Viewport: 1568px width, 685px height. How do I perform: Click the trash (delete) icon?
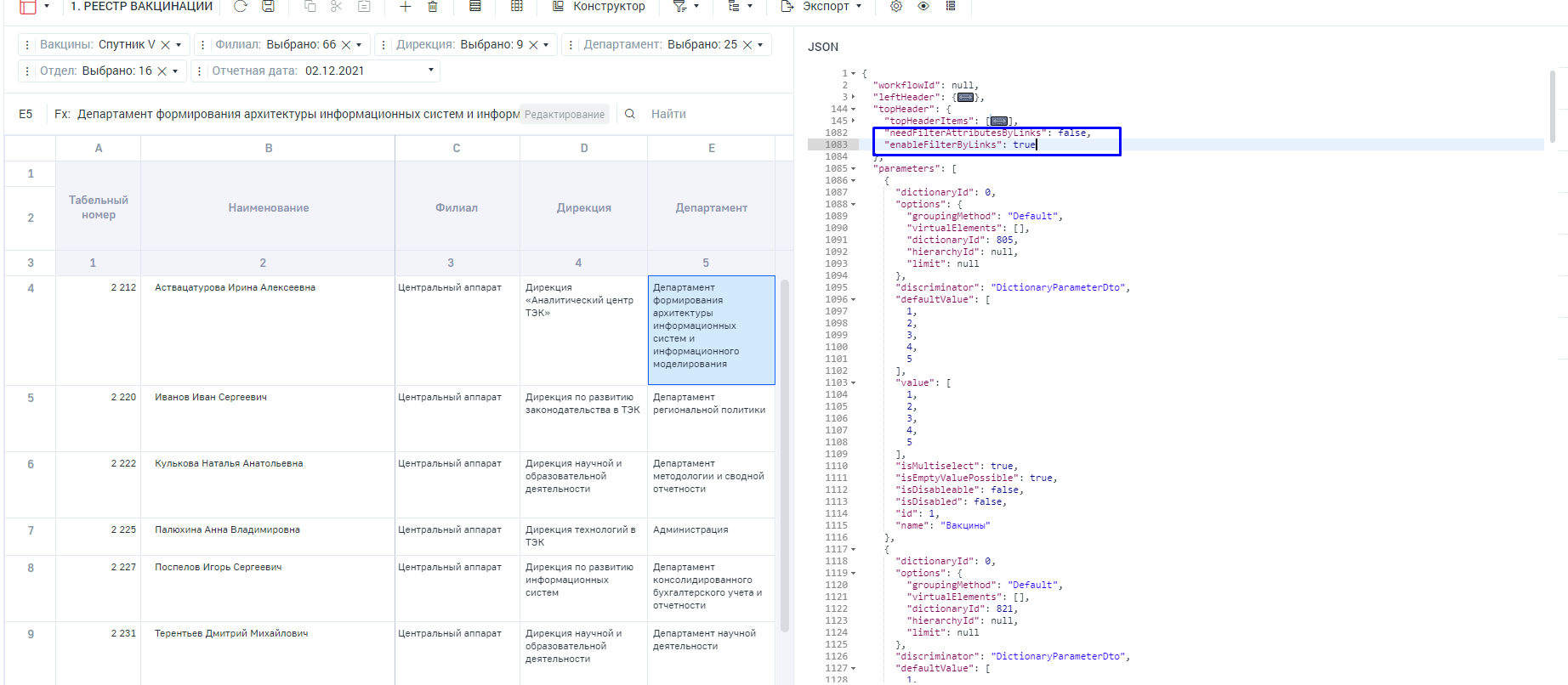(433, 6)
